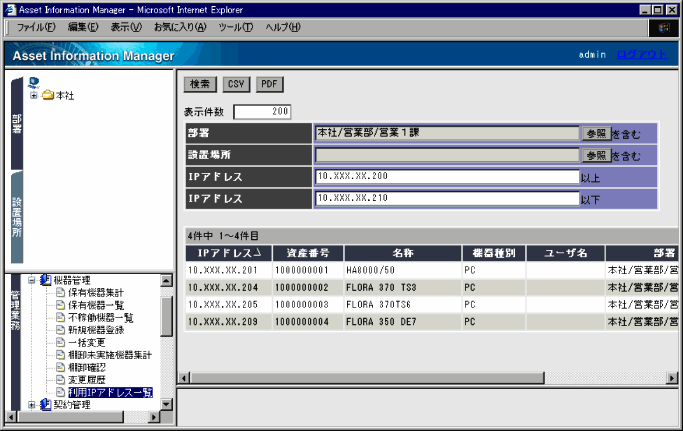
Task: Click the IP address field with 10.XXX.XX.210
Action: pos(447,198)
